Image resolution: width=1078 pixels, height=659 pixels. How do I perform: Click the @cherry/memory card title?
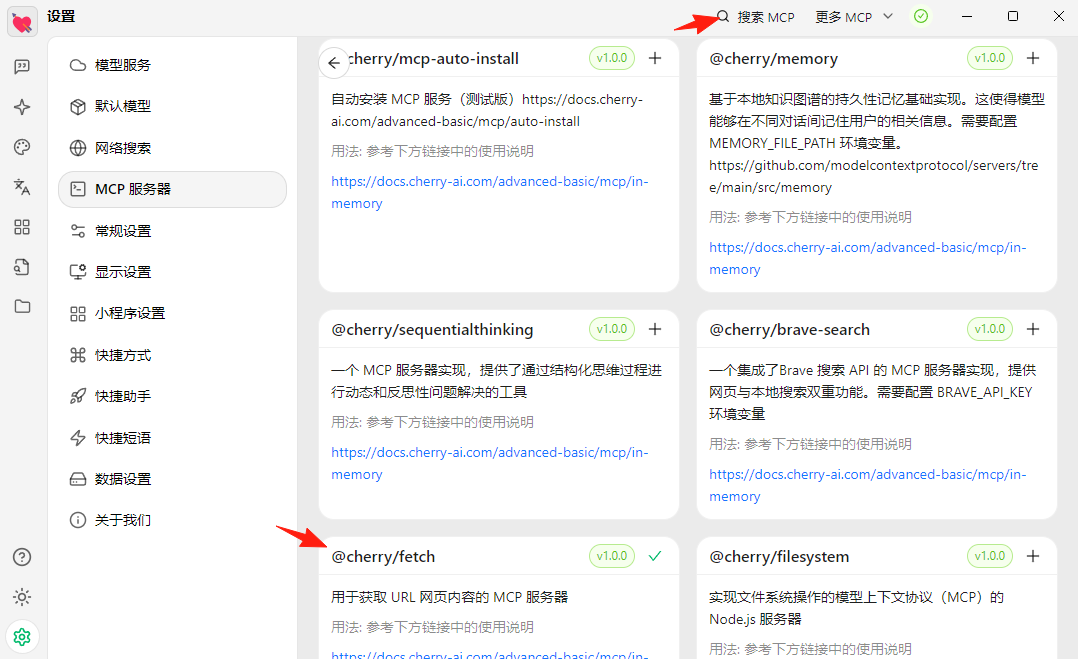click(x=773, y=59)
